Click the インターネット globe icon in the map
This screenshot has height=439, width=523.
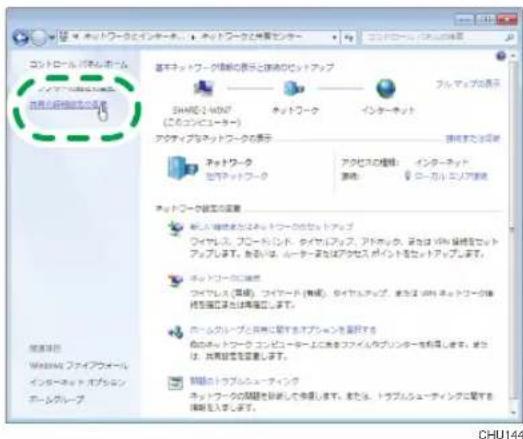[x=386, y=89]
